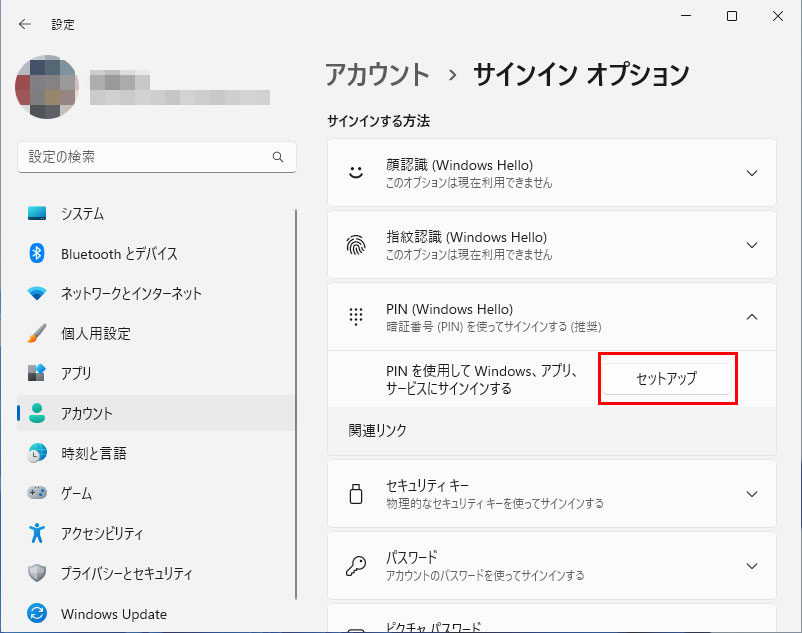The image size is (802, 633).
Task: Click the blurred profile avatar
Action: tap(47, 87)
